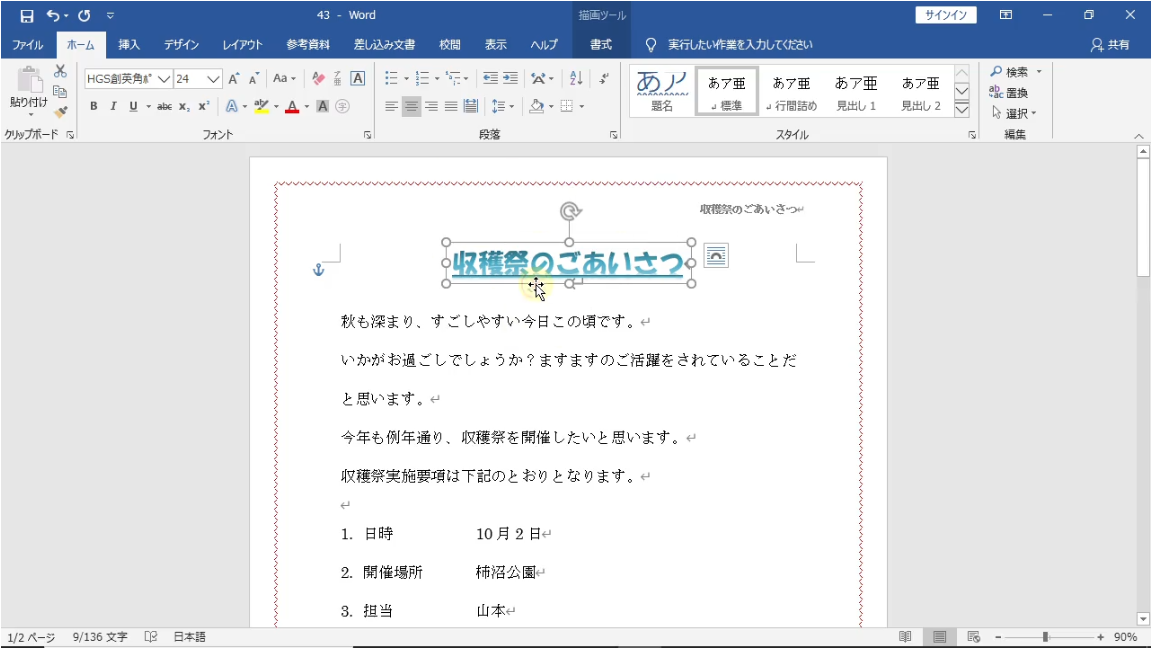The width and height of the screenshot is (1152, 648).
Task: Open the font size dropdown
Action: point(213,79)
